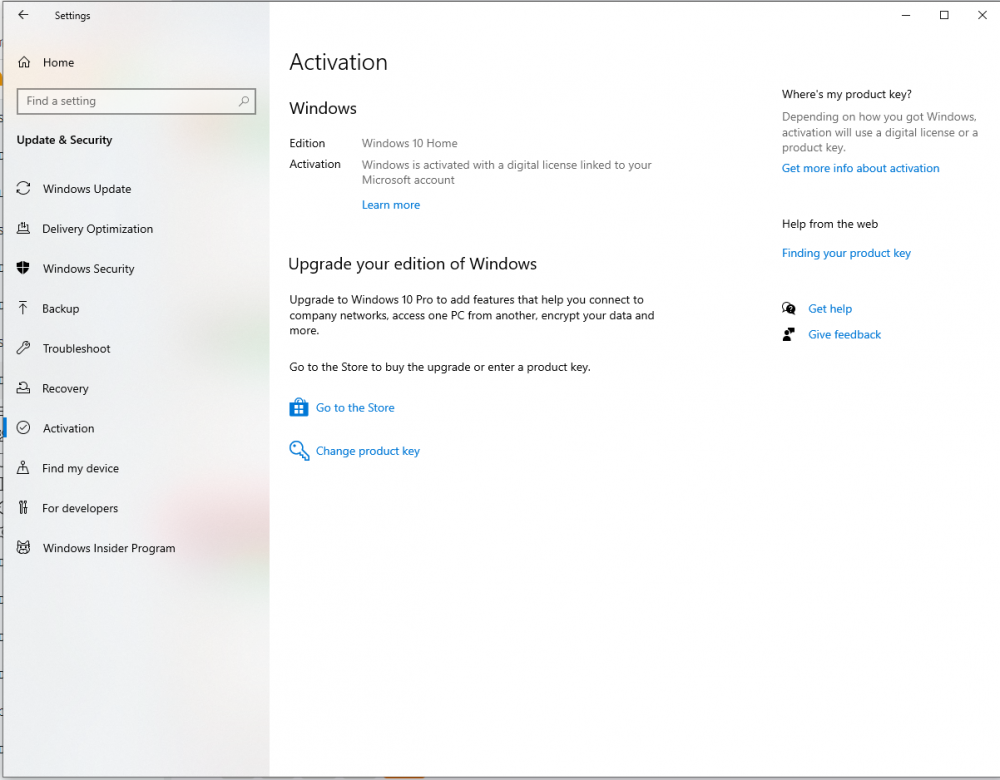Click the Give feedback link
Image resolution: width=1000 pixels, height=780 pixels.
point(844,334)
